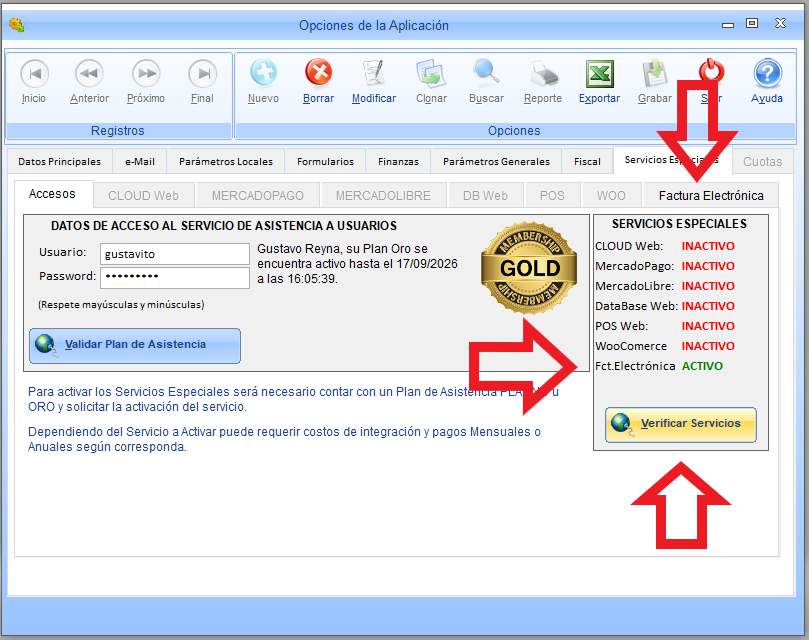Screen dimensions: 809x640
Task: Open the Ayuda help icon
Action: point(767,73)
